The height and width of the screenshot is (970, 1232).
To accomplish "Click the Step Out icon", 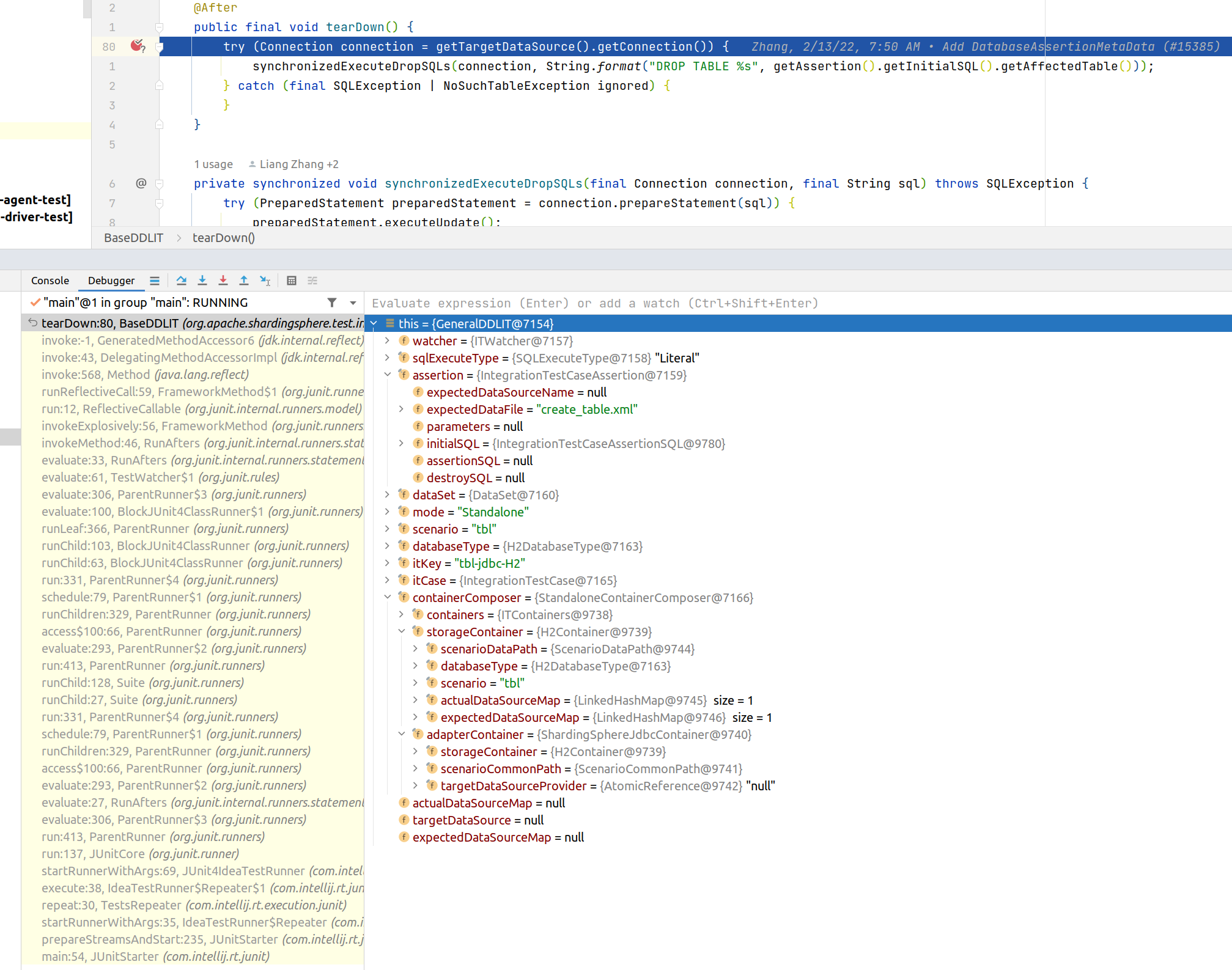I will (243, 280).
